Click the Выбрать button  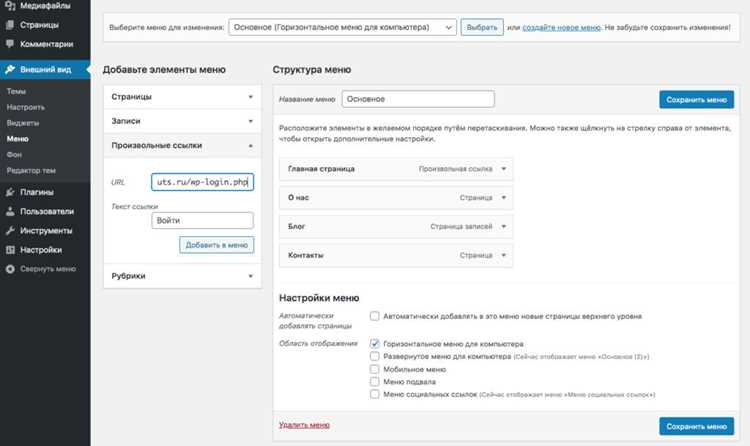[x=482, y=27]
